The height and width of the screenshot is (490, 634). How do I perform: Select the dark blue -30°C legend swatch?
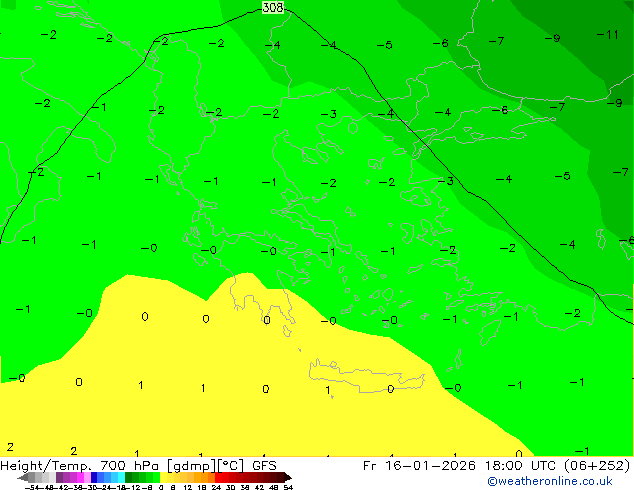click(x=94, y=477)
